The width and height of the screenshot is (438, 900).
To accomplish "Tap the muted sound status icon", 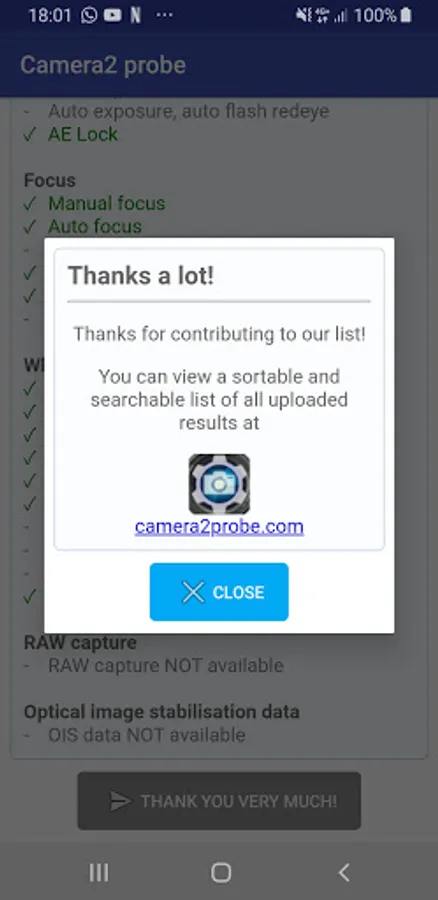I will 303,15.
